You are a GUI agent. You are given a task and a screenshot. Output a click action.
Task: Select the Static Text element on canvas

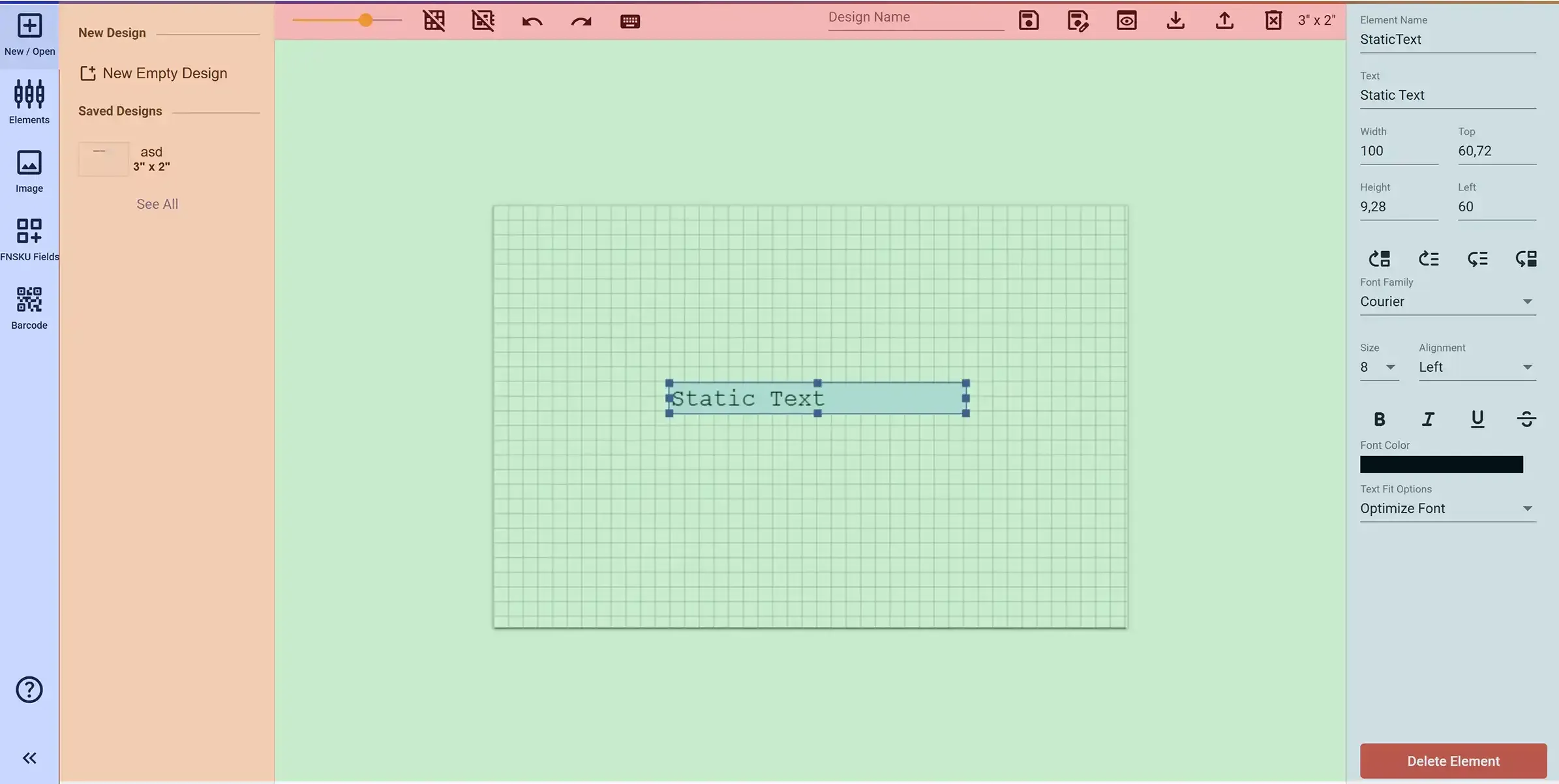[x=817, y=398]
